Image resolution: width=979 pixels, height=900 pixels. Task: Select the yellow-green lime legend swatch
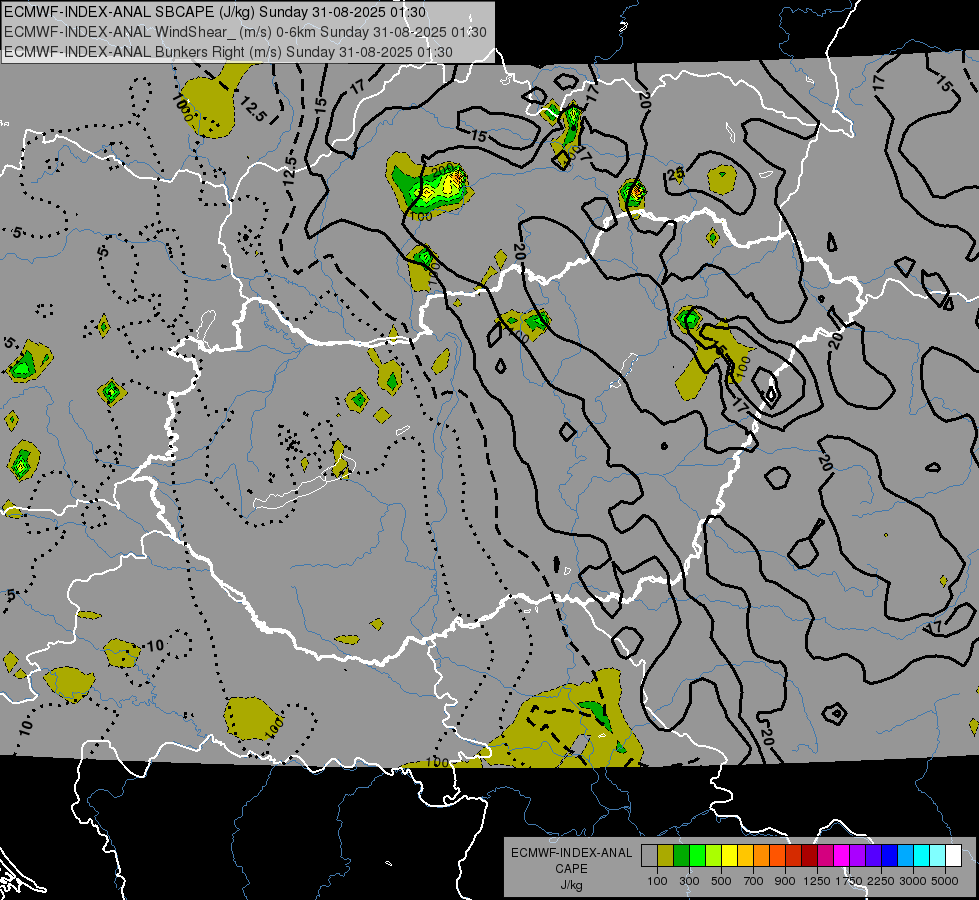pos(713,855)
